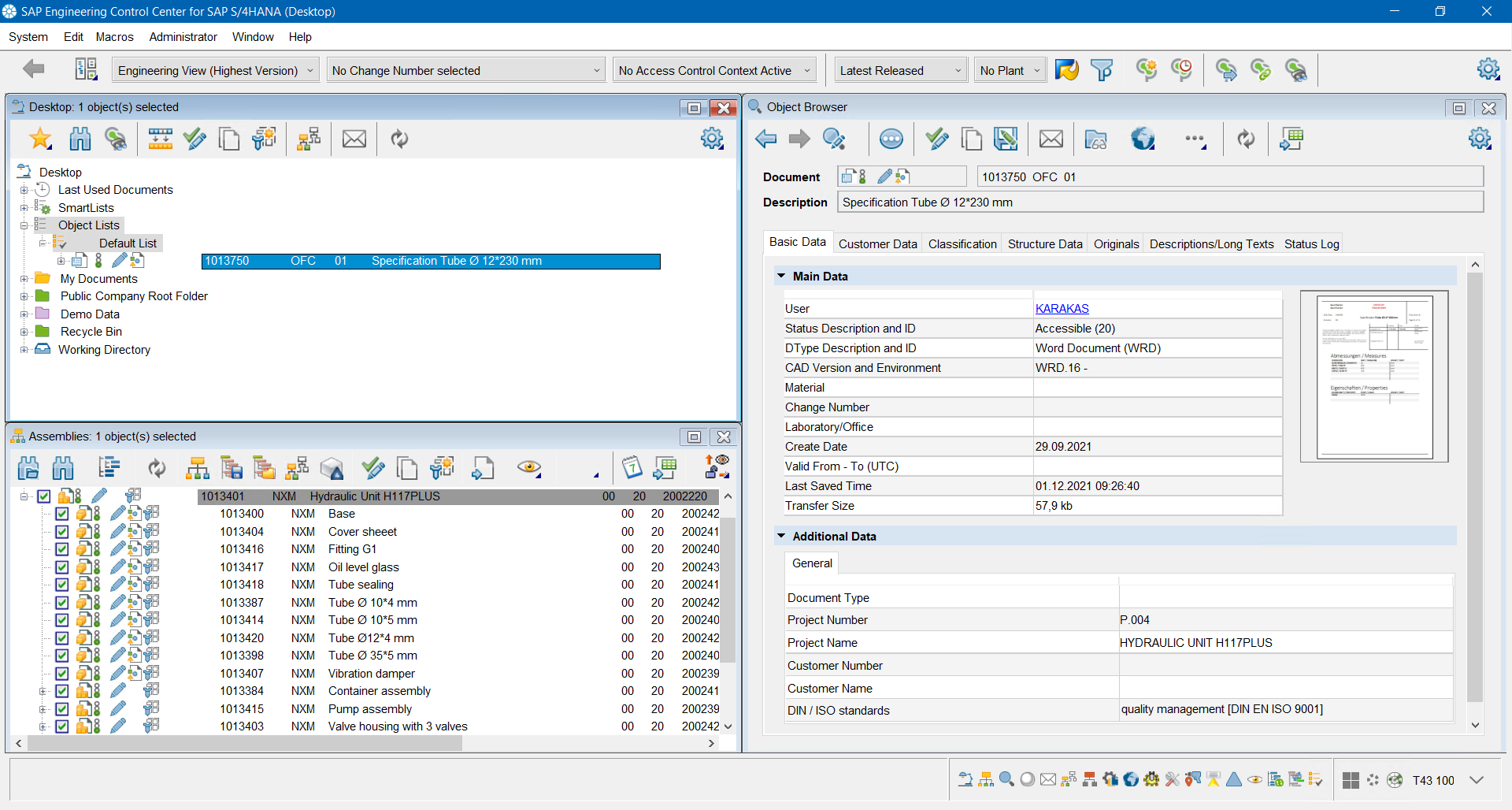Uncheck the checkbox for Cover sheeet row
Viewport: 1512px width, 810px height.
point(62,532)
